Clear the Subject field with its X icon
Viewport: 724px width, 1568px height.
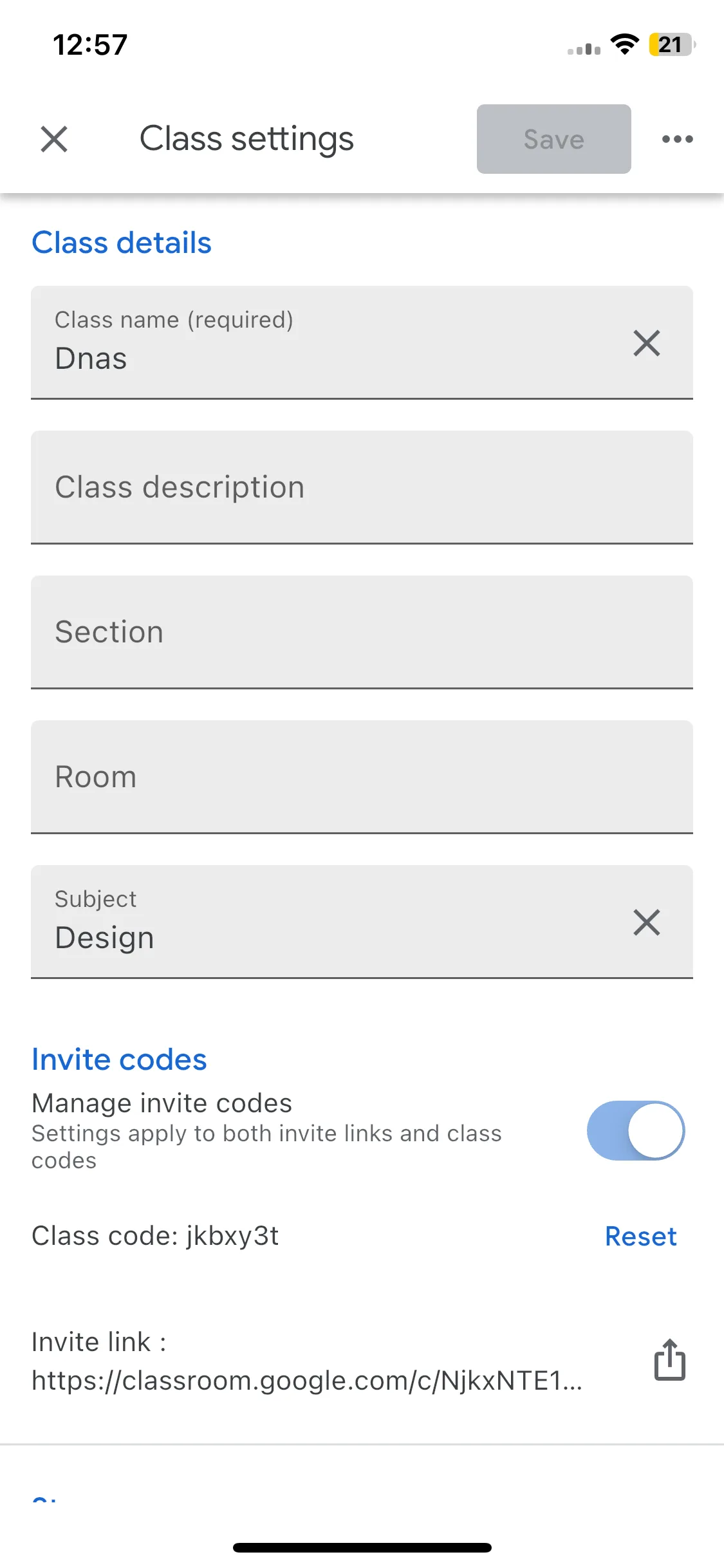(x=647, y=922)
